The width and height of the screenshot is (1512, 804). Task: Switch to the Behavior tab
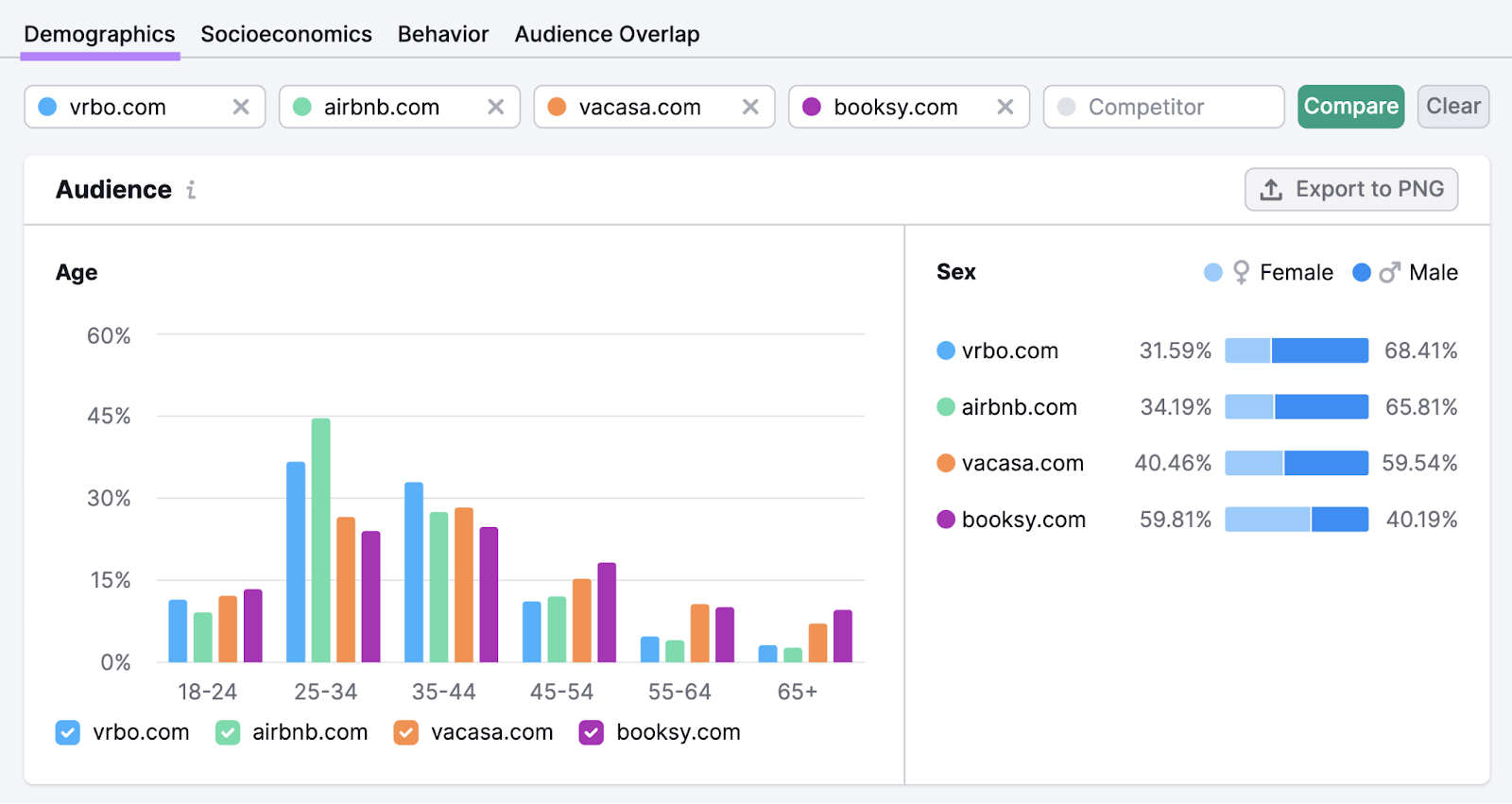point(443,34)
